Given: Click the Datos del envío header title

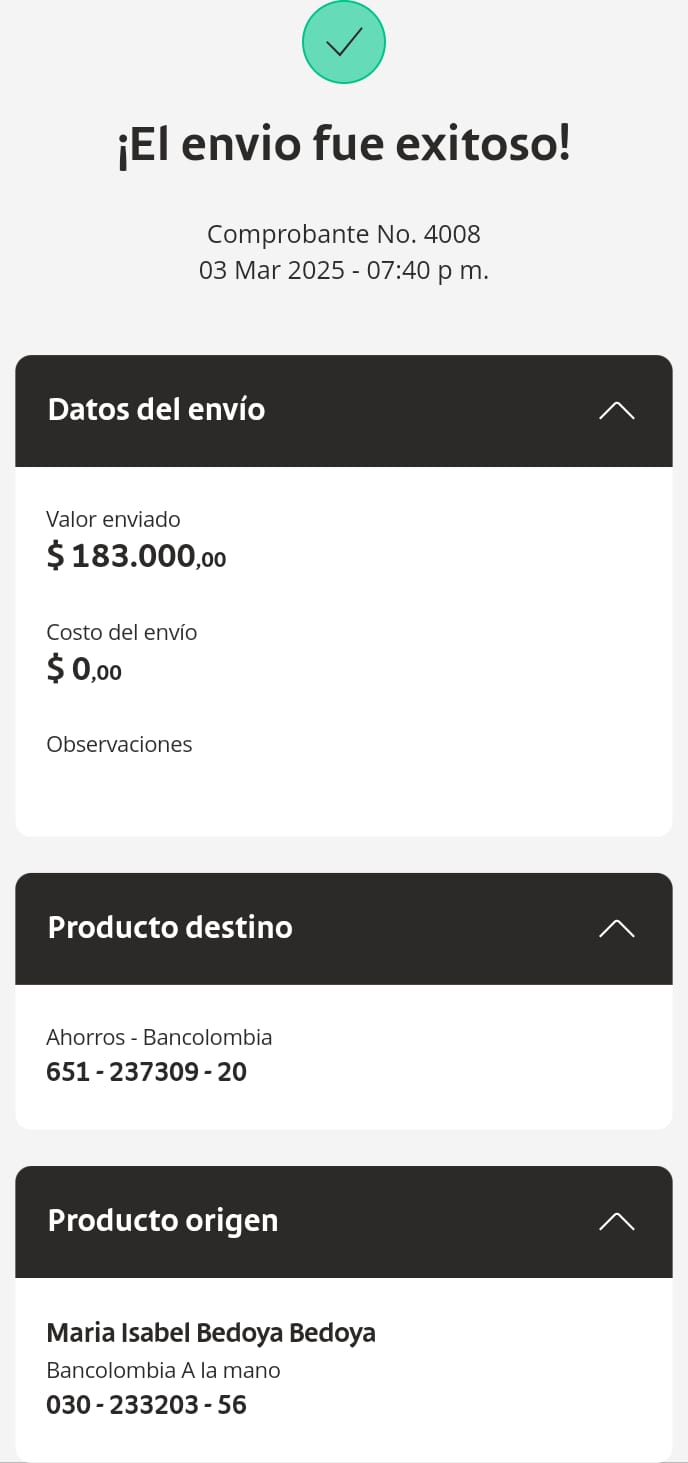Looking at the screenshot, I should 156,410.
